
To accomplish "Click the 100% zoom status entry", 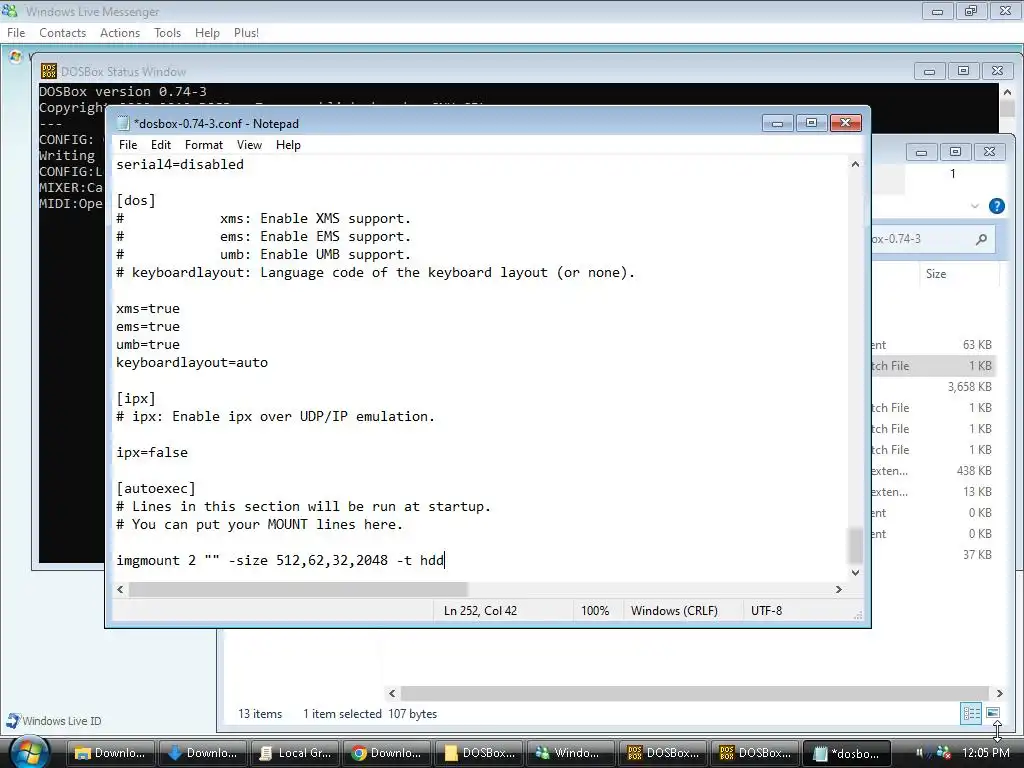I will pos(595,611).
